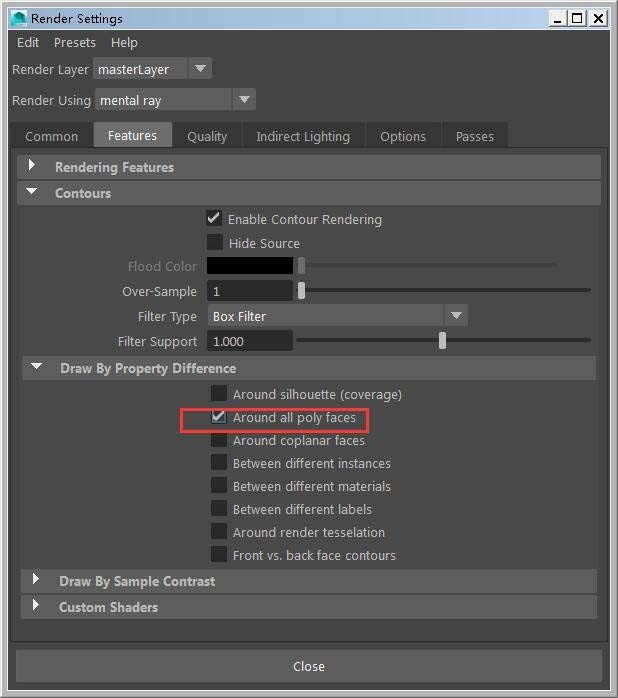Image resolution: width=618 pixels, height=698 pixels.
Task: Expand the Rendering Features section
Action: click(309, 167)
